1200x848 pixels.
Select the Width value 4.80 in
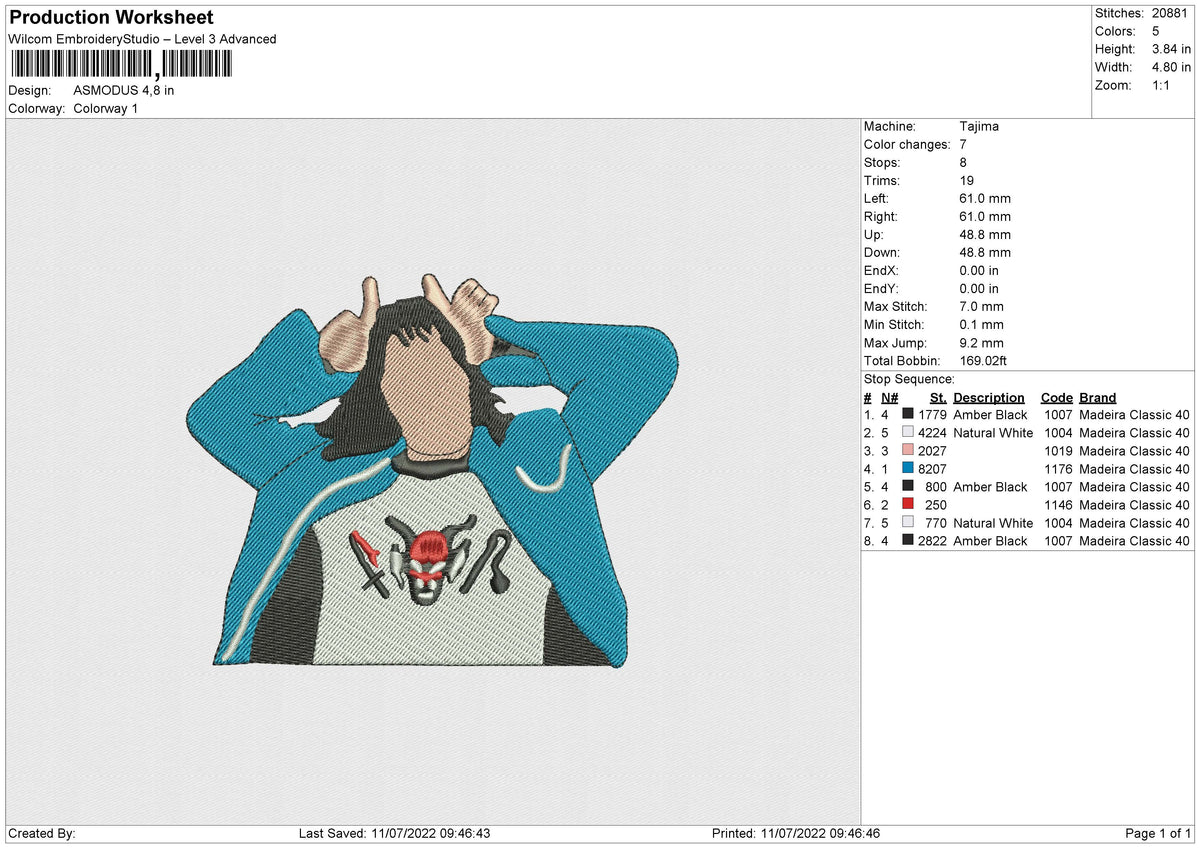(1171, 67)
